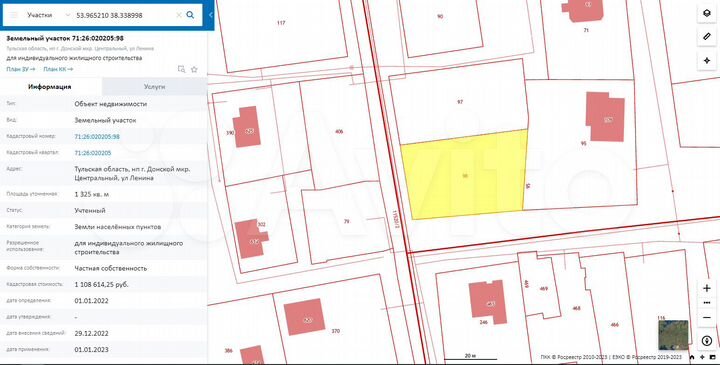Zoom out with the minus button
This screenshot has height=365, width=720.
click(x=707, y=318)
